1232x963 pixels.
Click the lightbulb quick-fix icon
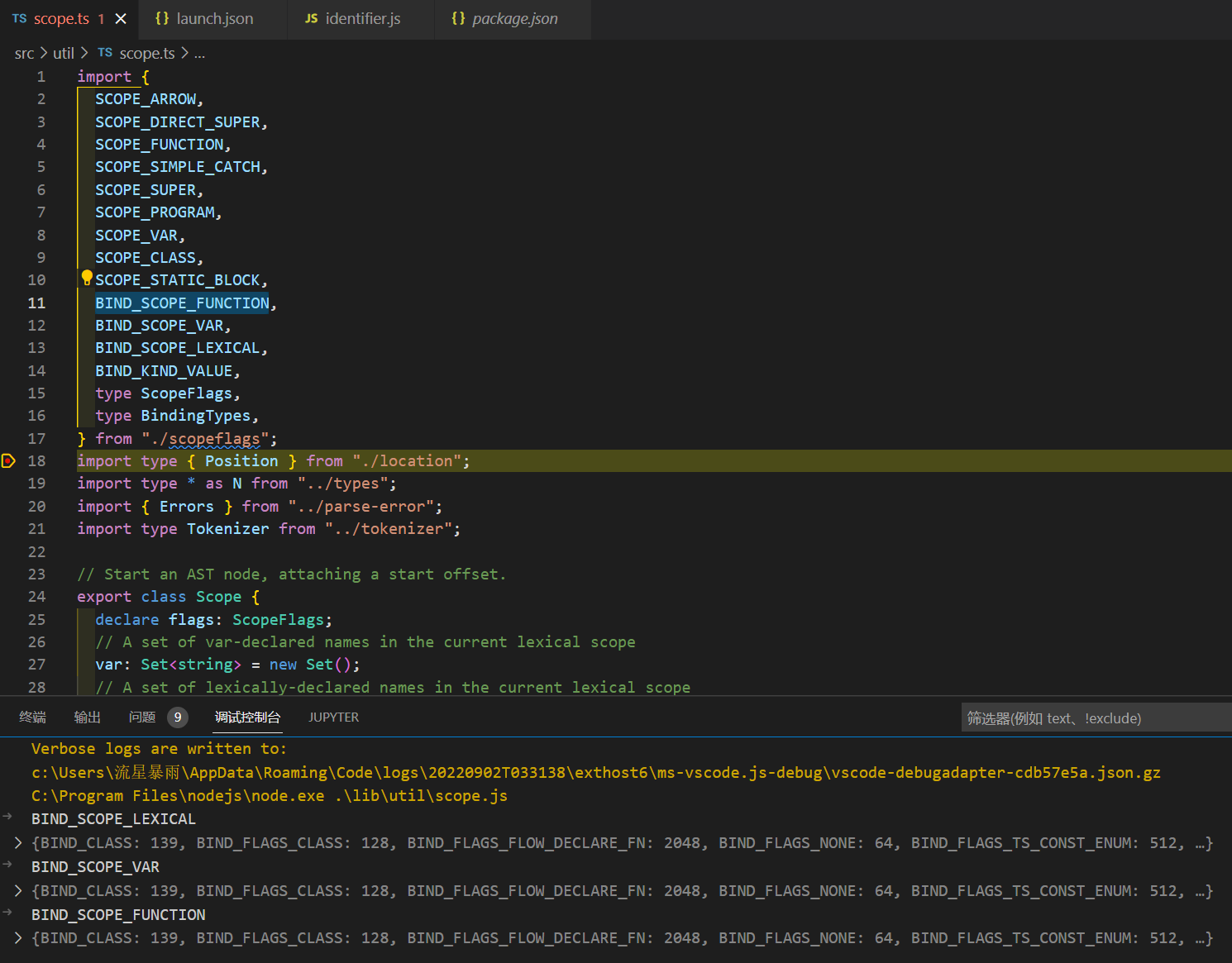pyautogui.click(x=87, y=278)
